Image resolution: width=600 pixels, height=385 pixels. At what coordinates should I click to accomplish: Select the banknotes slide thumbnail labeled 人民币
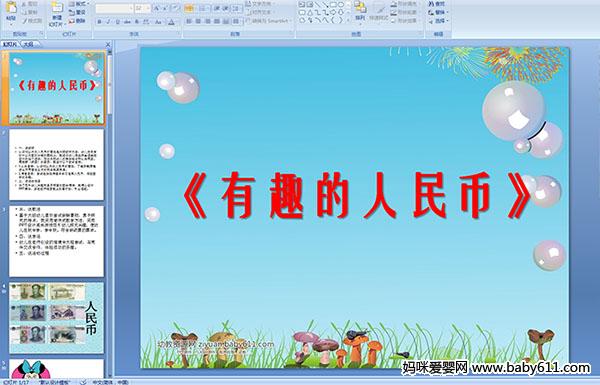coord(57,318)
